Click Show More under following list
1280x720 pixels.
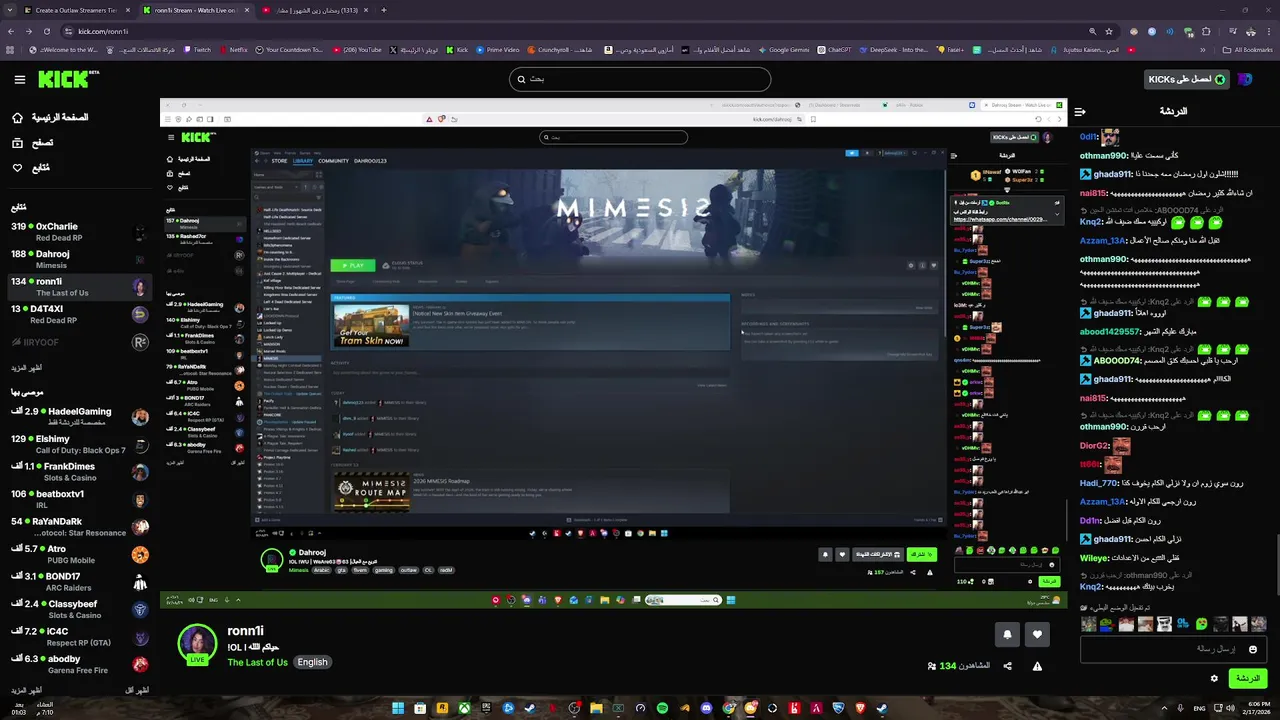[28, 368]
